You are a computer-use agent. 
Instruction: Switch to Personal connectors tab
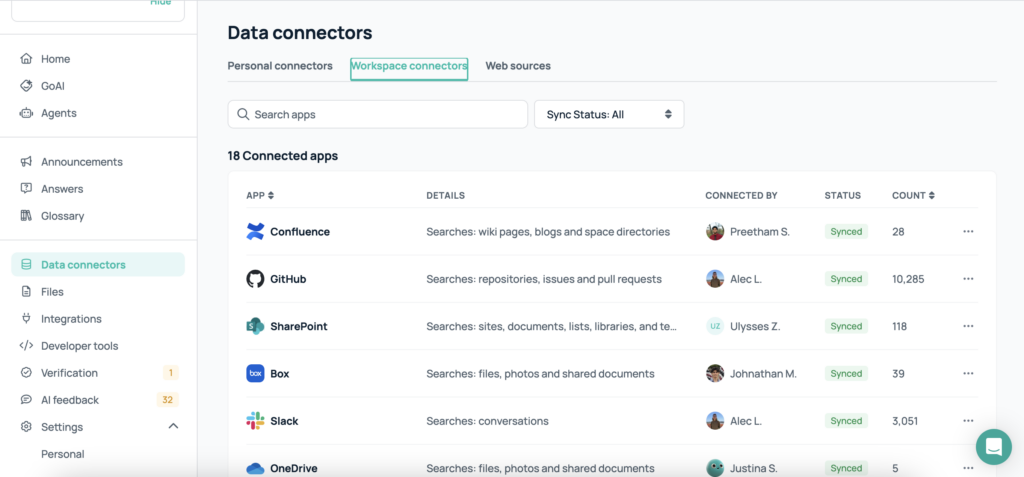[280, 66]
